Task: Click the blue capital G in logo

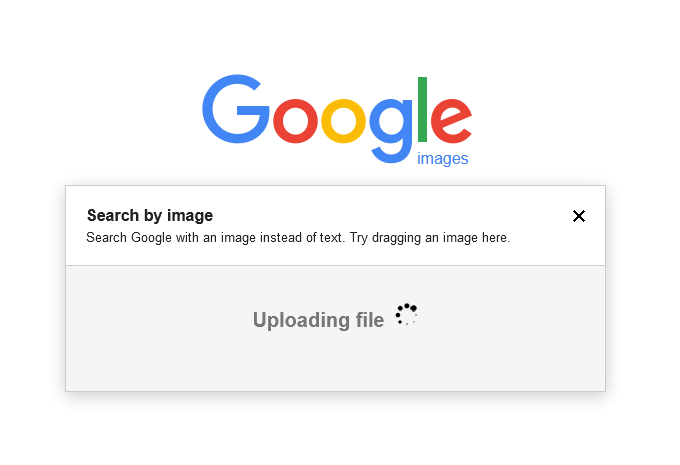Action: (x=236, y=109)
